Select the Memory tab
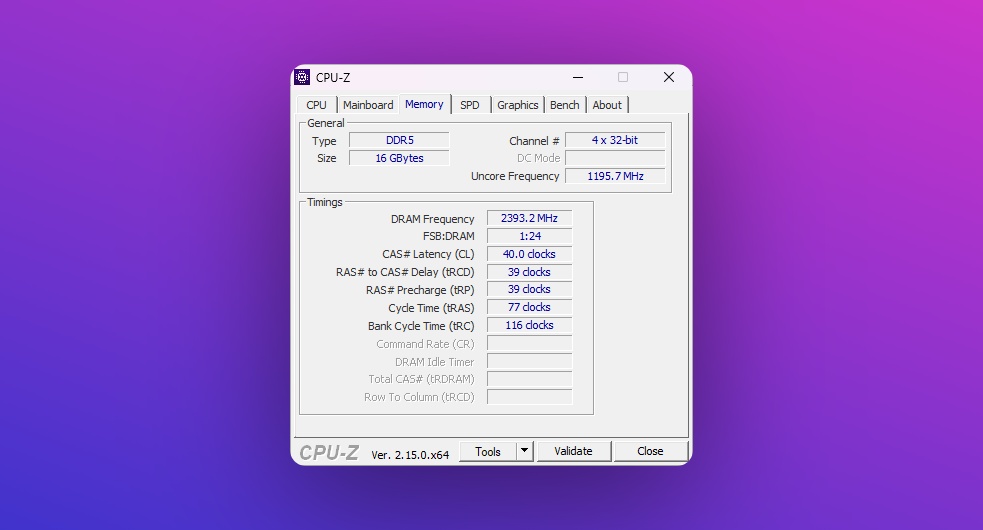 pos(424,104)
